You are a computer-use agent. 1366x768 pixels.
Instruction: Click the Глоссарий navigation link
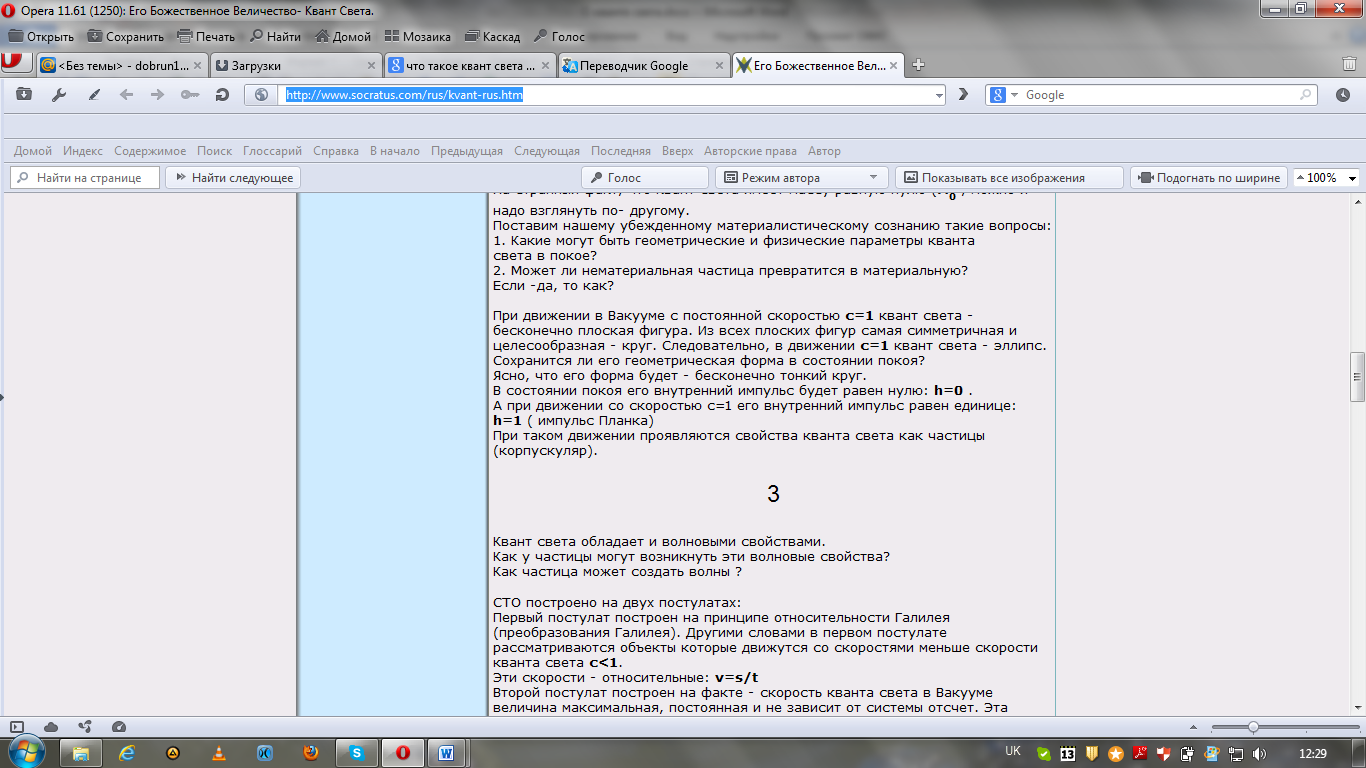[272, 151]
